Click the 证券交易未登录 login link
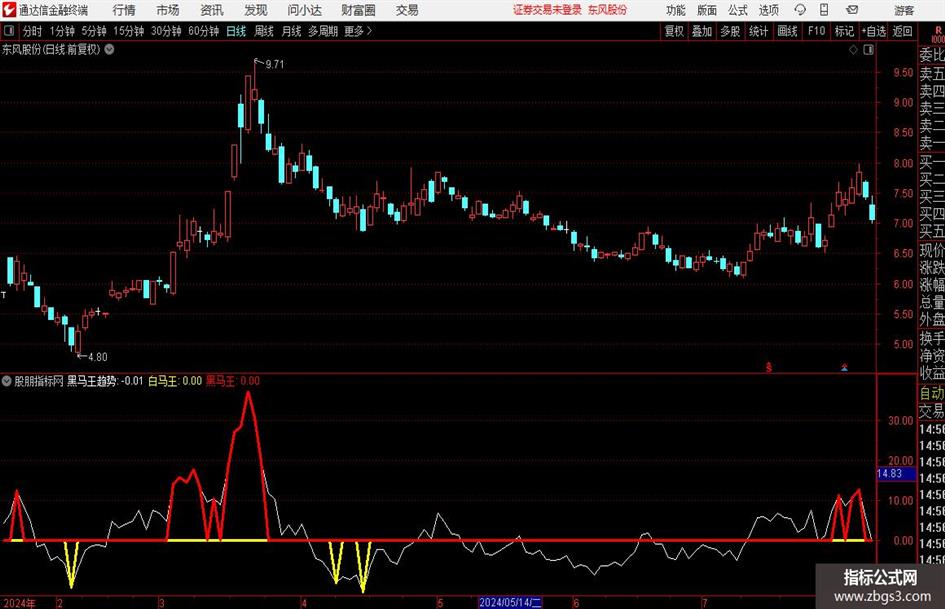 coord(547,10)
